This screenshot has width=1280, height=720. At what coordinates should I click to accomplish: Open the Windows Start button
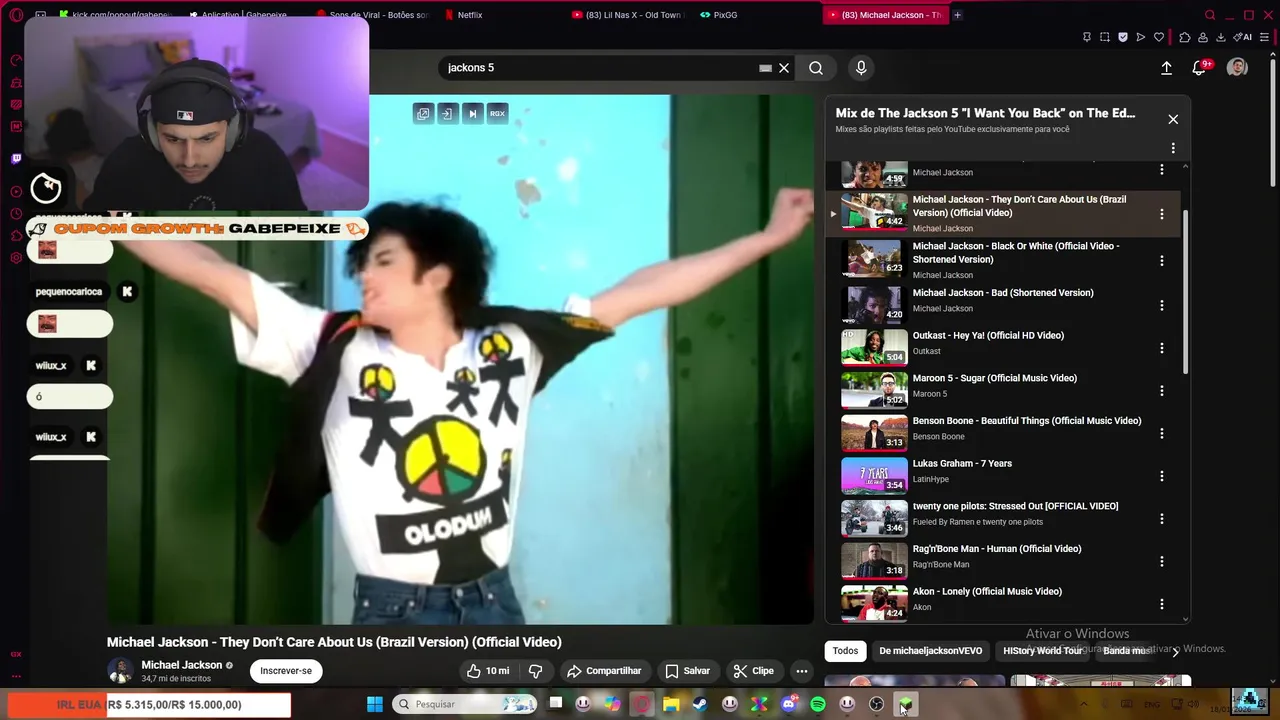374,704
